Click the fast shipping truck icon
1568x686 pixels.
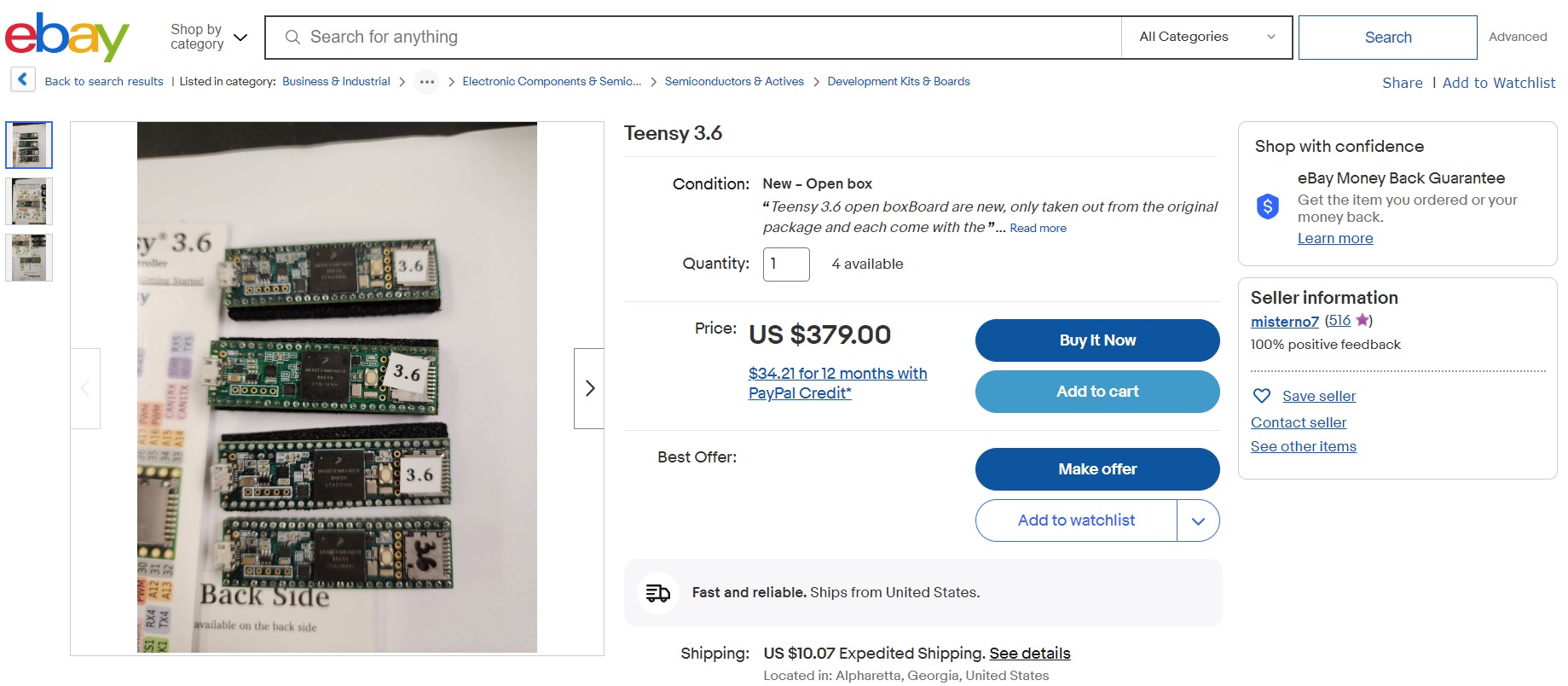point(658,593)
